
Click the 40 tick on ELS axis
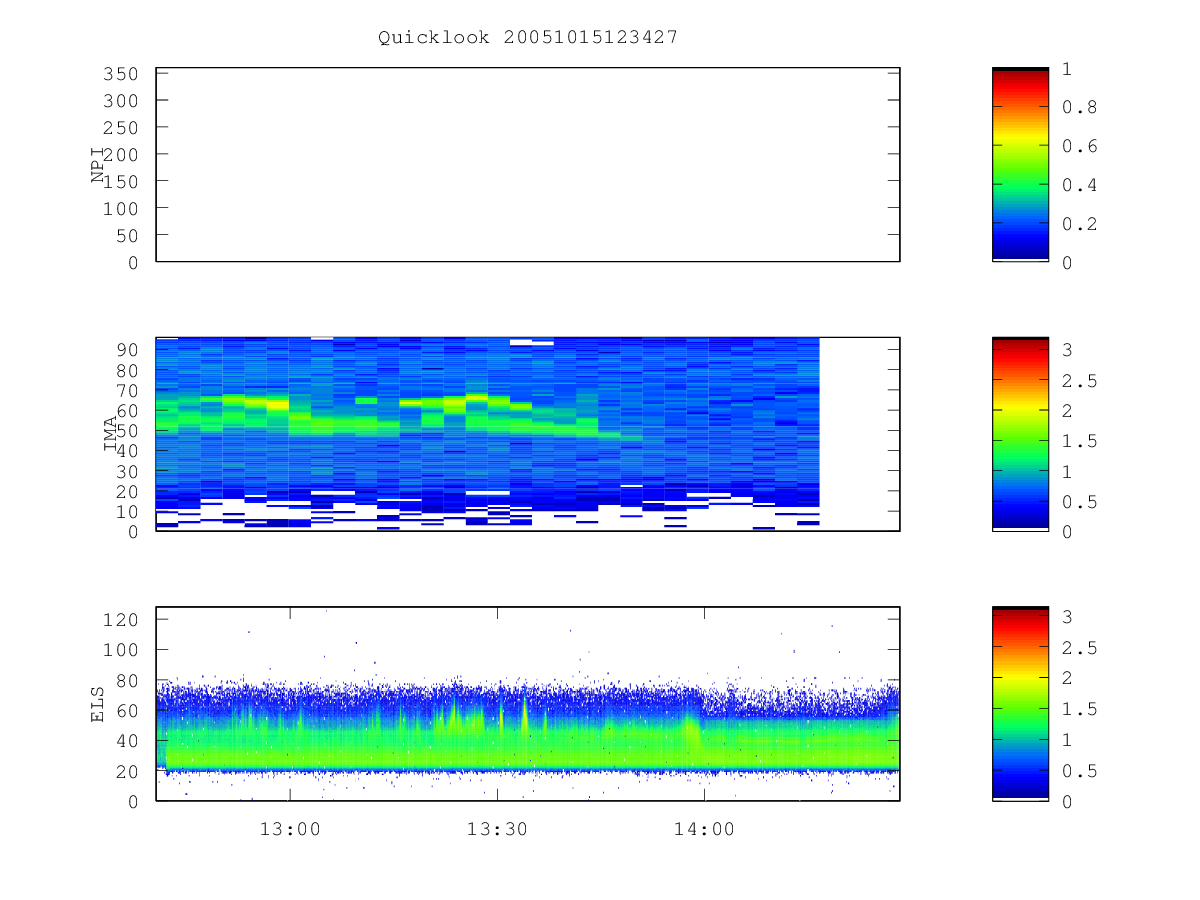(126, 741)
